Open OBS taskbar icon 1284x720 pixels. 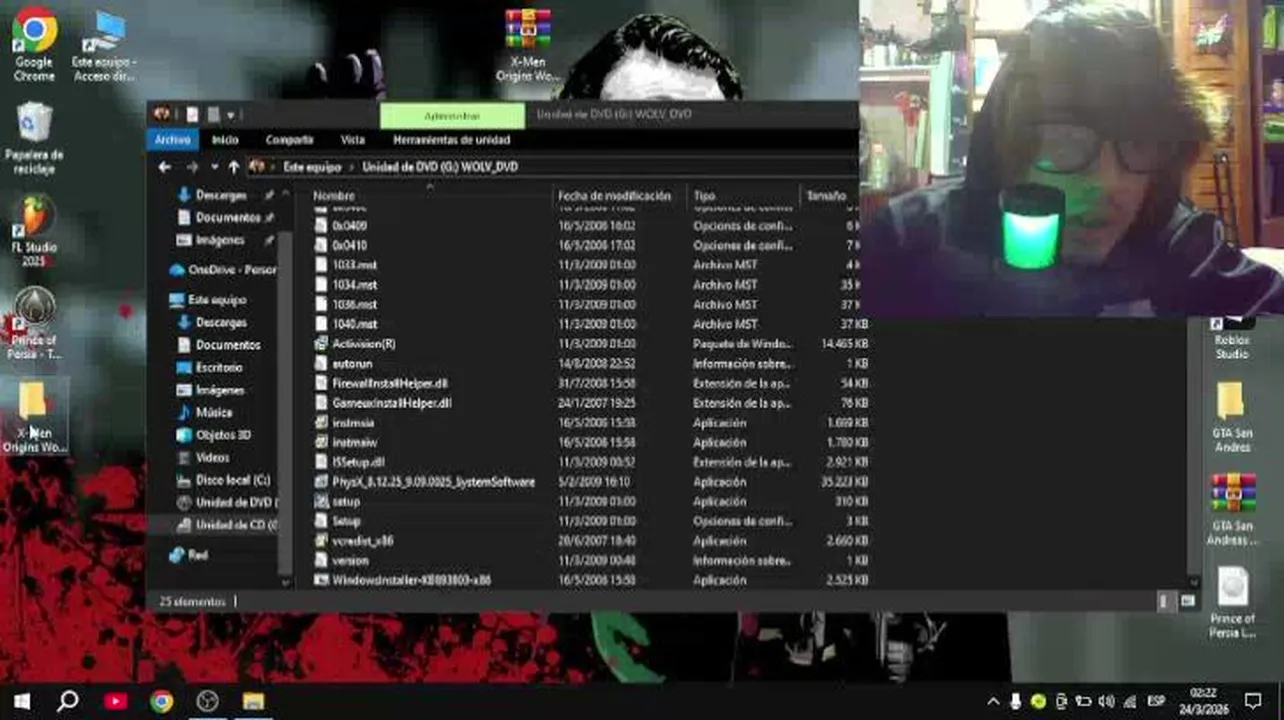pos(207,701)
